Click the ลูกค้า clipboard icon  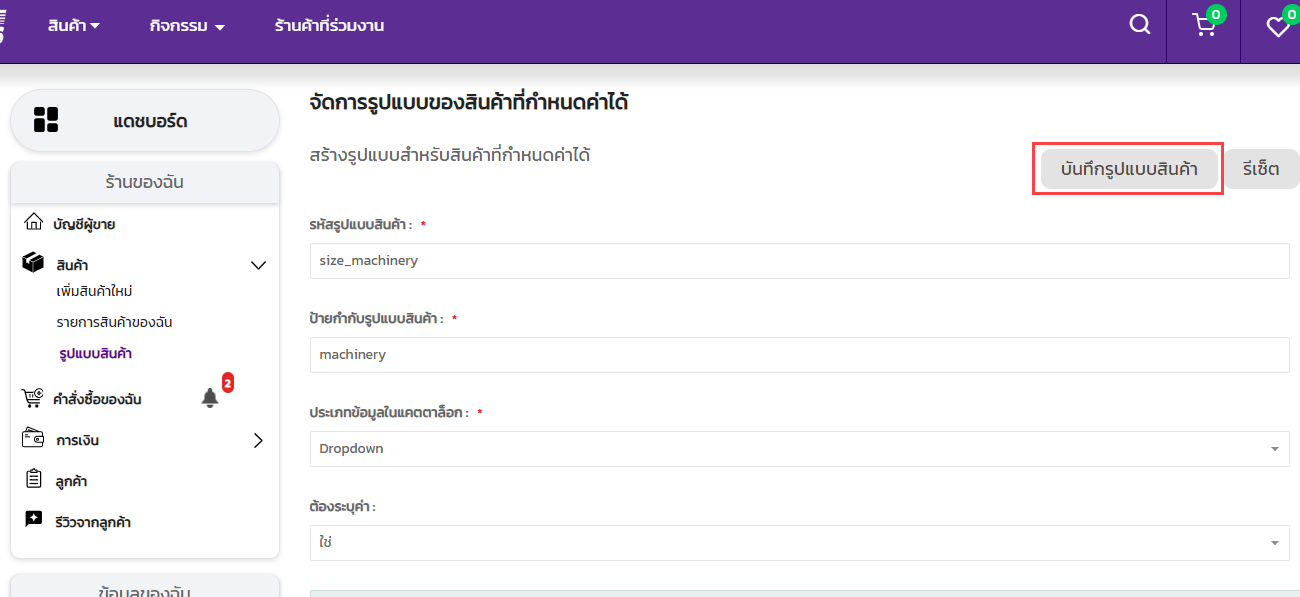[x=33, y=480]
